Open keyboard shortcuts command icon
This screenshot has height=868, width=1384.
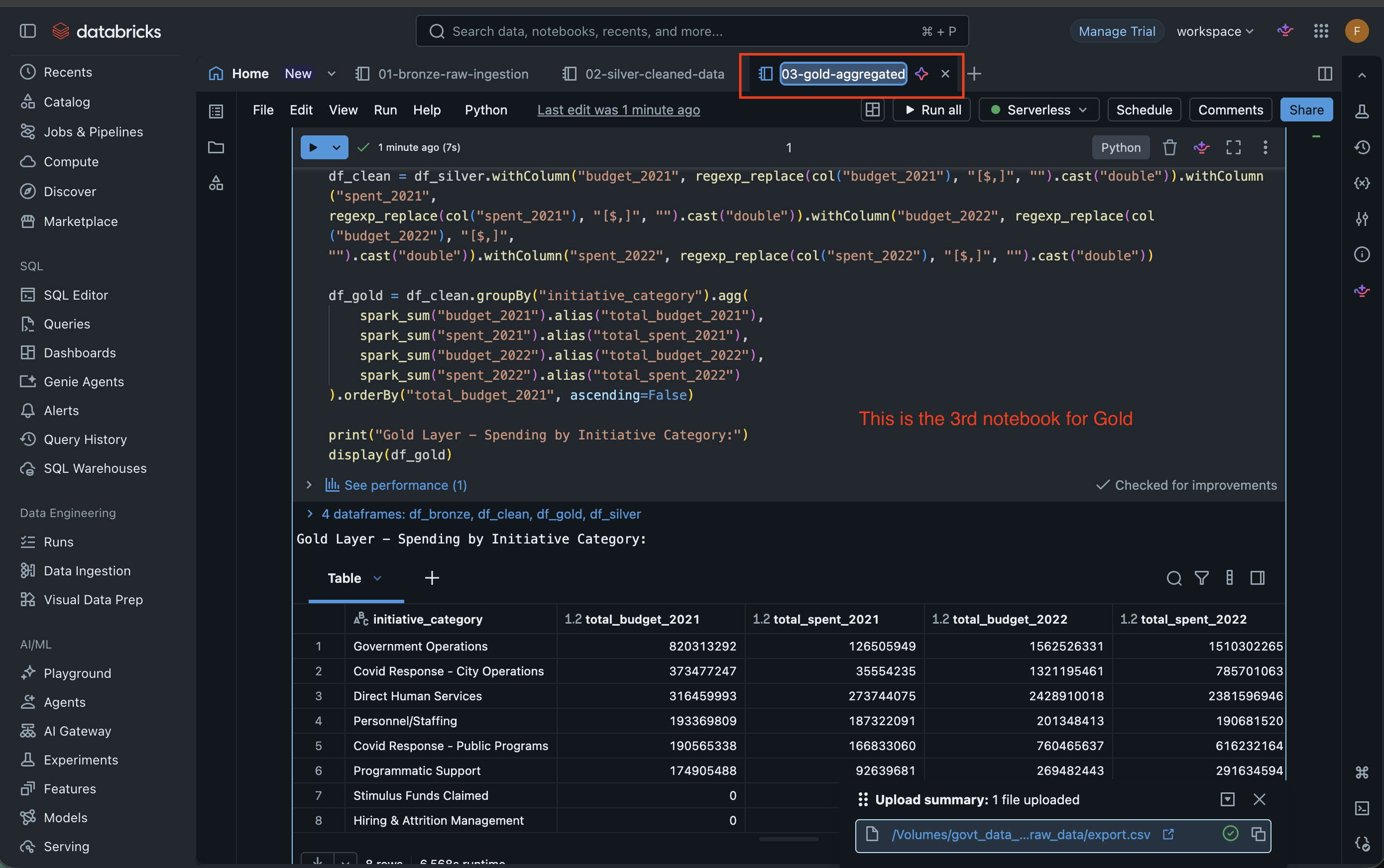coord(1362,773)
